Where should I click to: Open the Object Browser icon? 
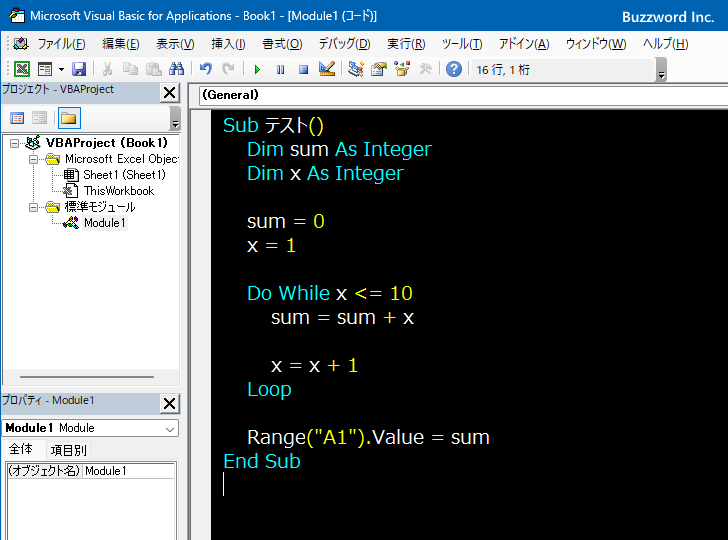[x=402, y=69]
